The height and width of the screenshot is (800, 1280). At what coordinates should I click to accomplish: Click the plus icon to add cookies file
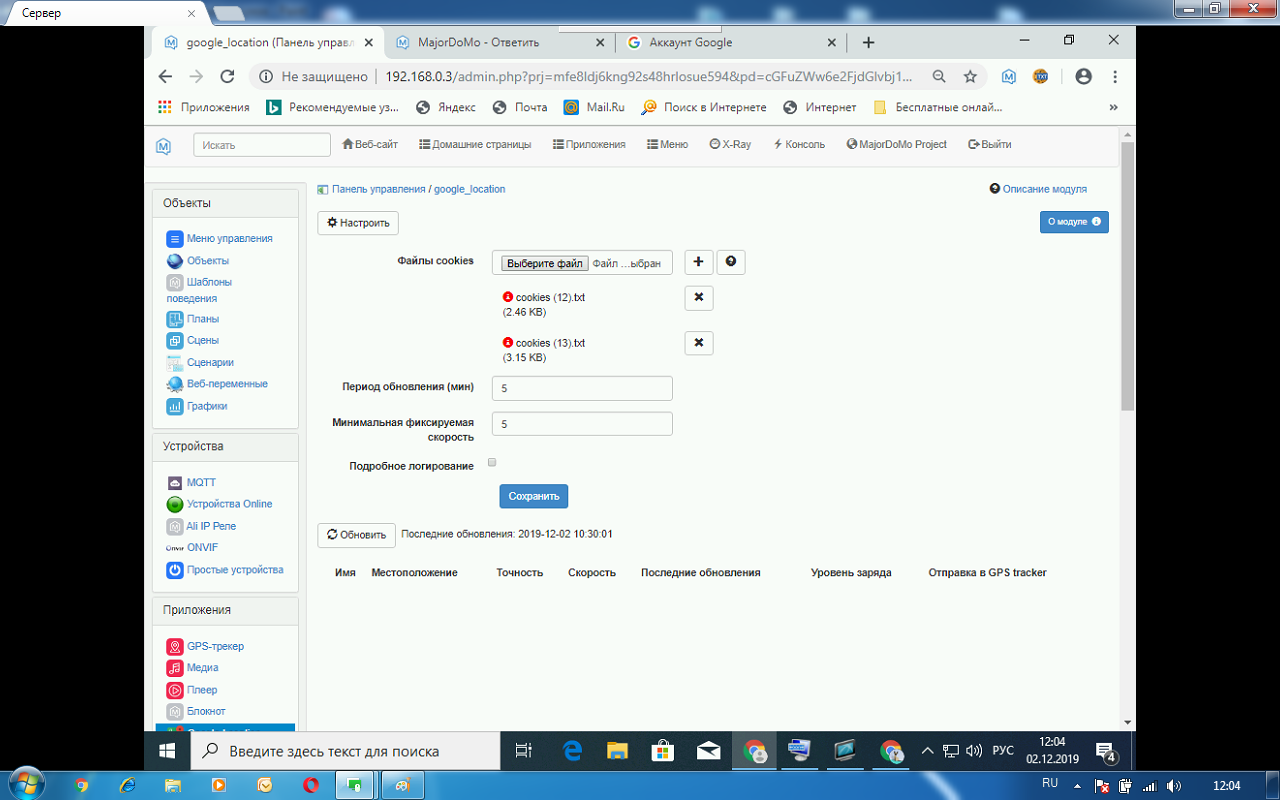698,262
